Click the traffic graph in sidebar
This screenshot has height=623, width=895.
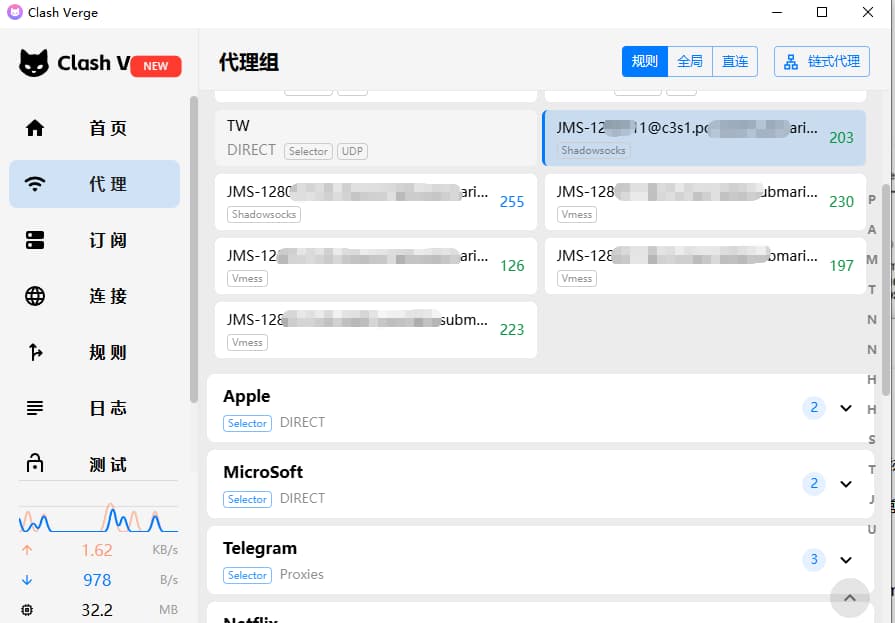pyautogui.click(x=98, y=517)
